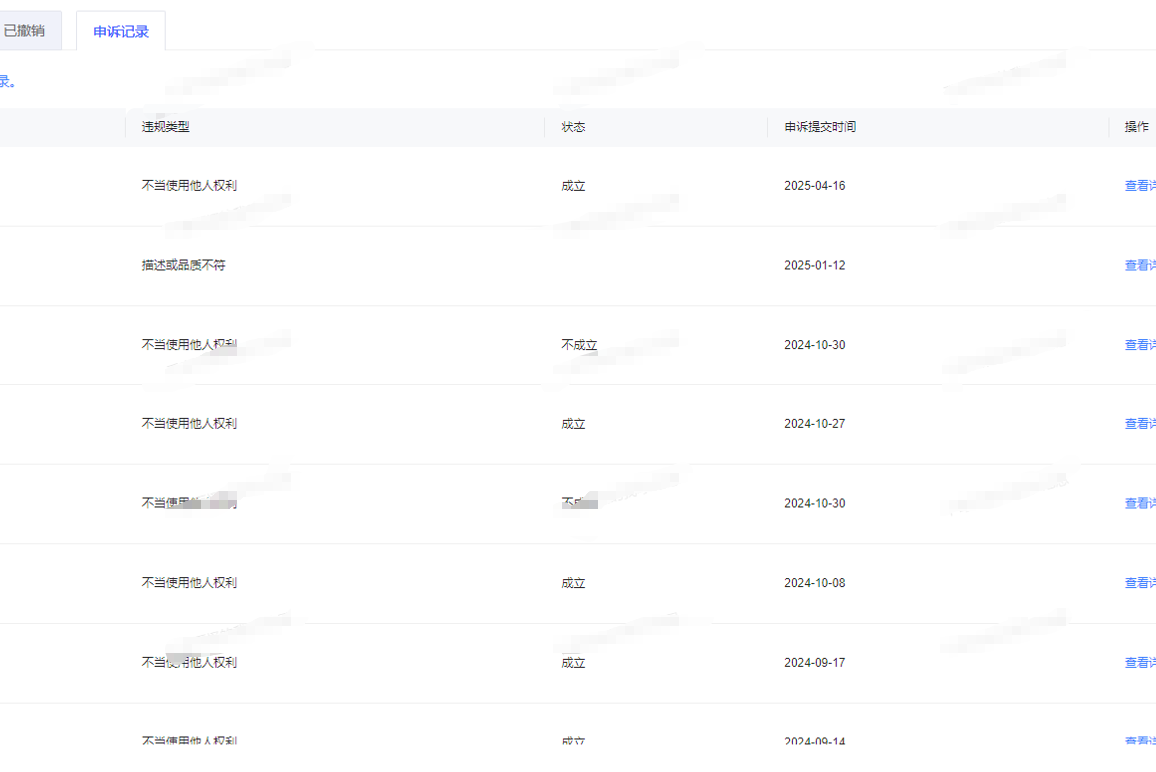
Task: Open 查看详情 for the 2024-09-17 appeal
Action: (x=1140, y=662)
